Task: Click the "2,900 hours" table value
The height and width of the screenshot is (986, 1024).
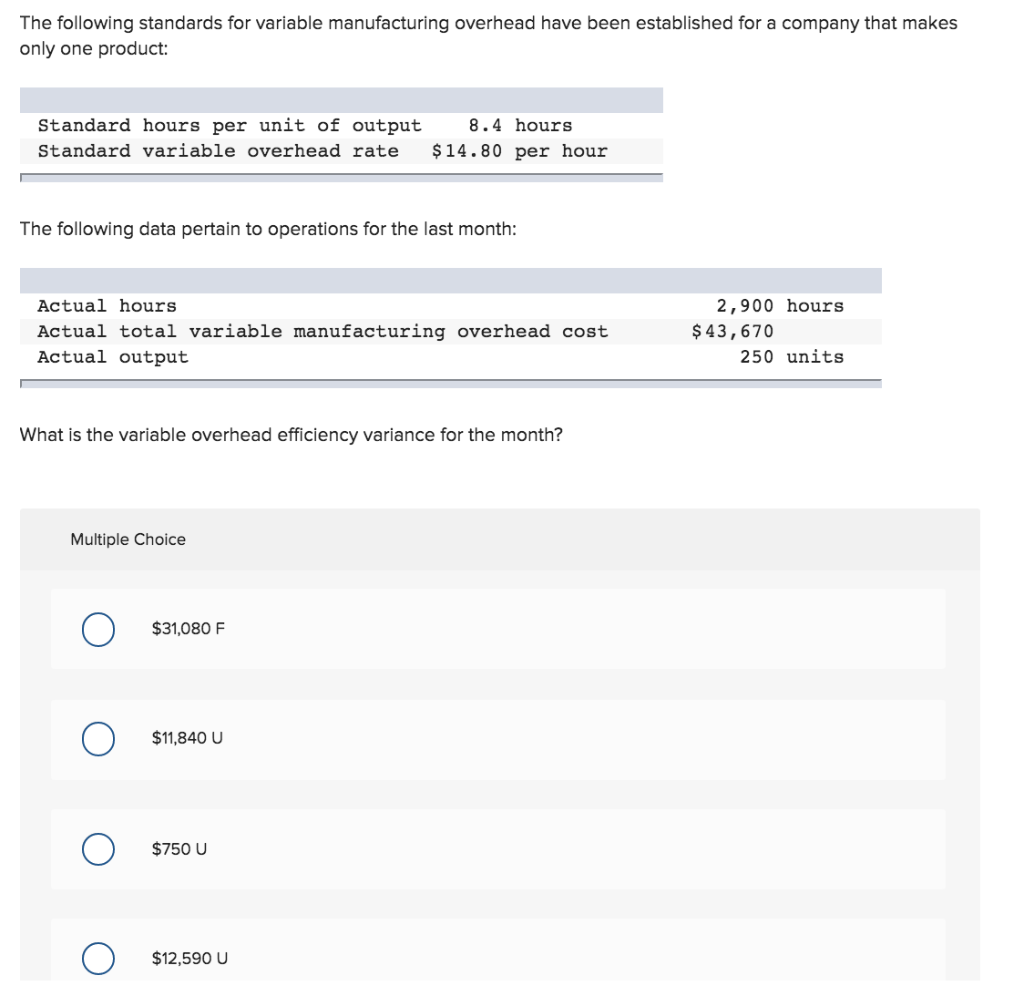Action: coord(780,306)
